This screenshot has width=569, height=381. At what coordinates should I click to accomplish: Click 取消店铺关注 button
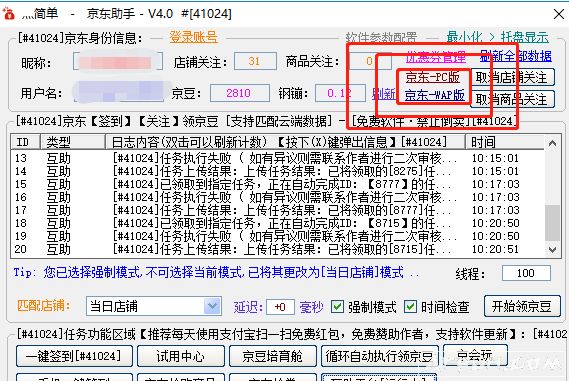512,77
